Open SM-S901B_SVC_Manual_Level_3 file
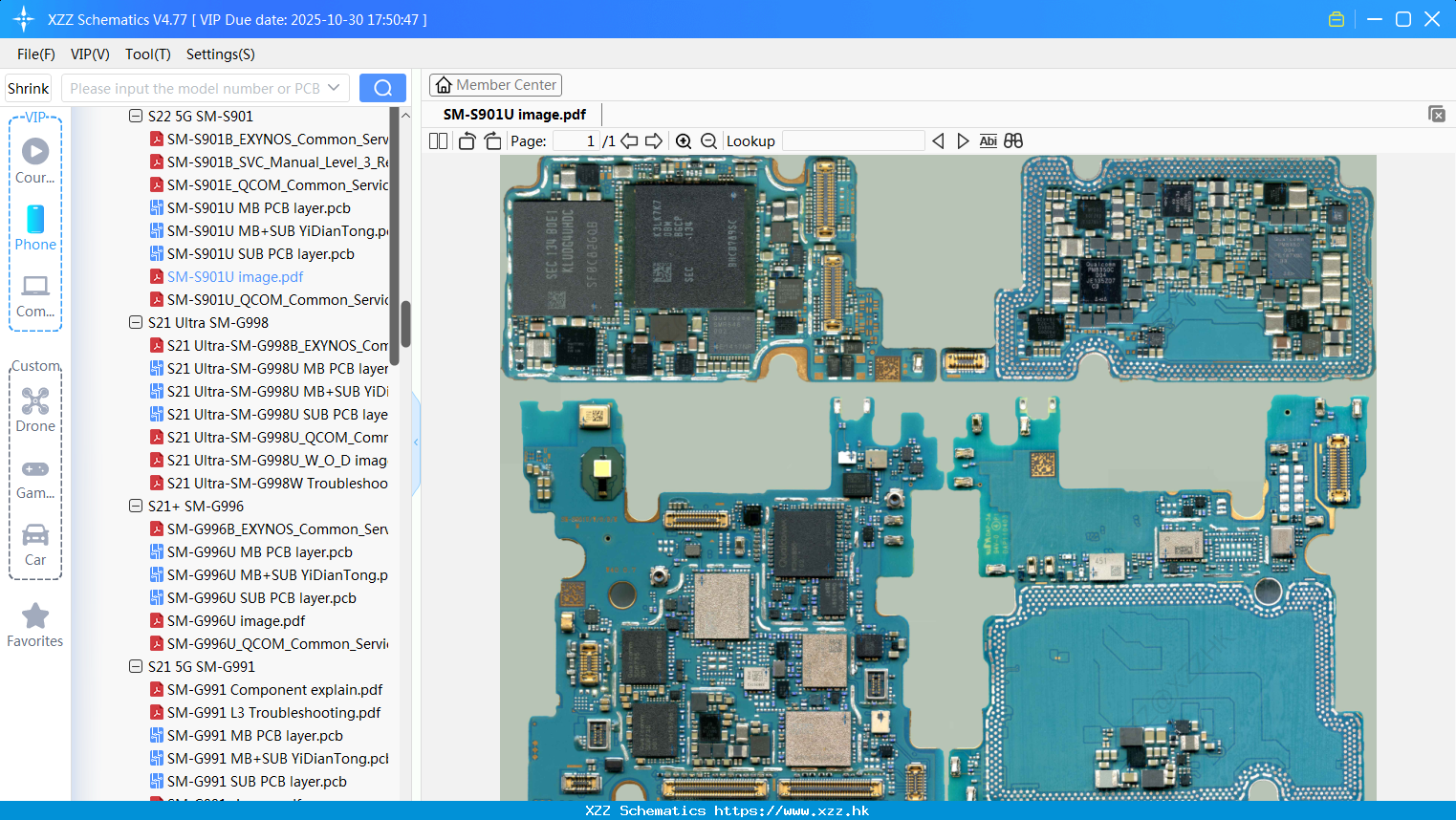Viewport: 1456px width, 820px height. click(277, 162)
